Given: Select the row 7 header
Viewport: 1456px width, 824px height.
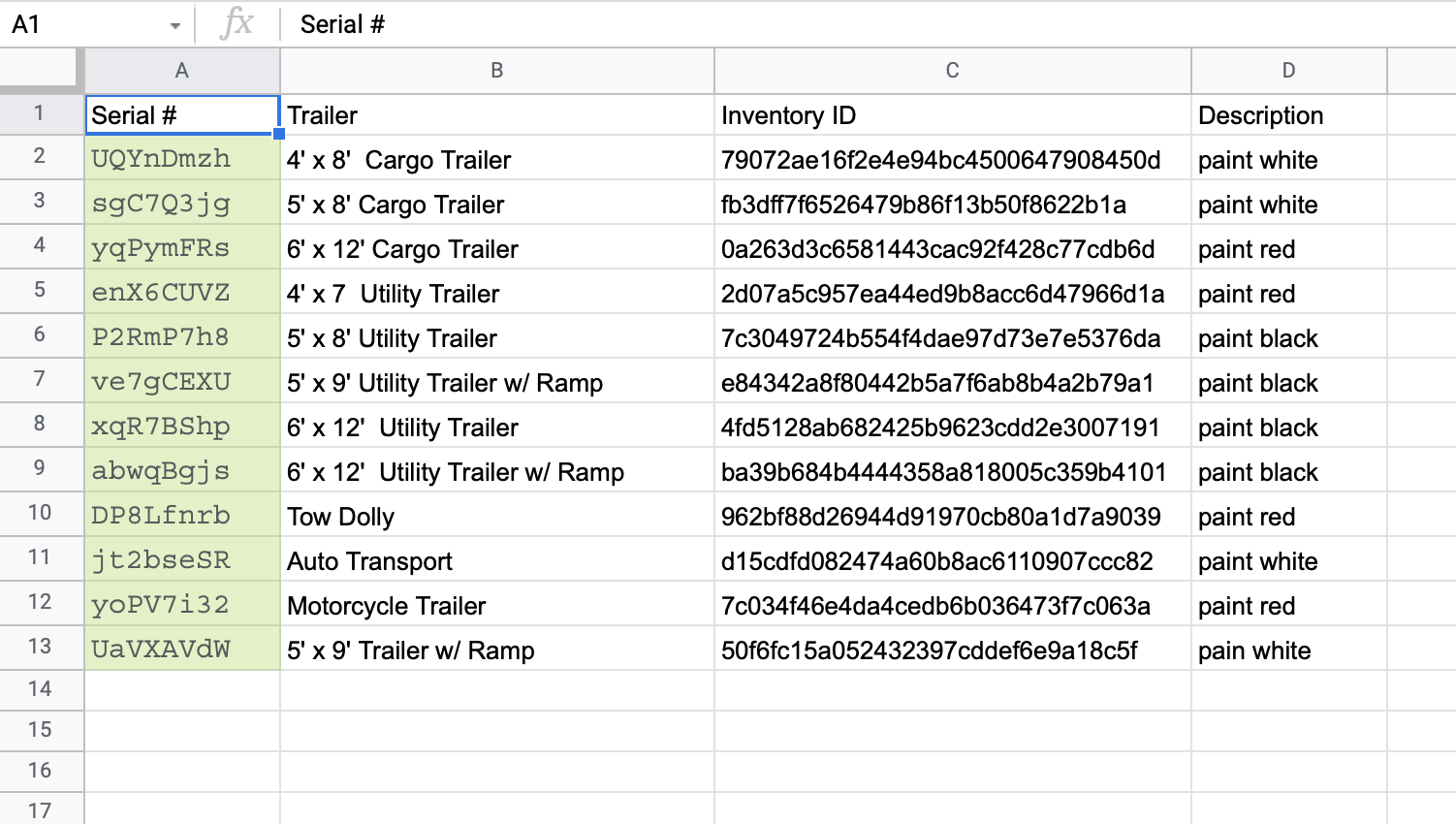Looking at the screenshot, I should tap(40, 379).
